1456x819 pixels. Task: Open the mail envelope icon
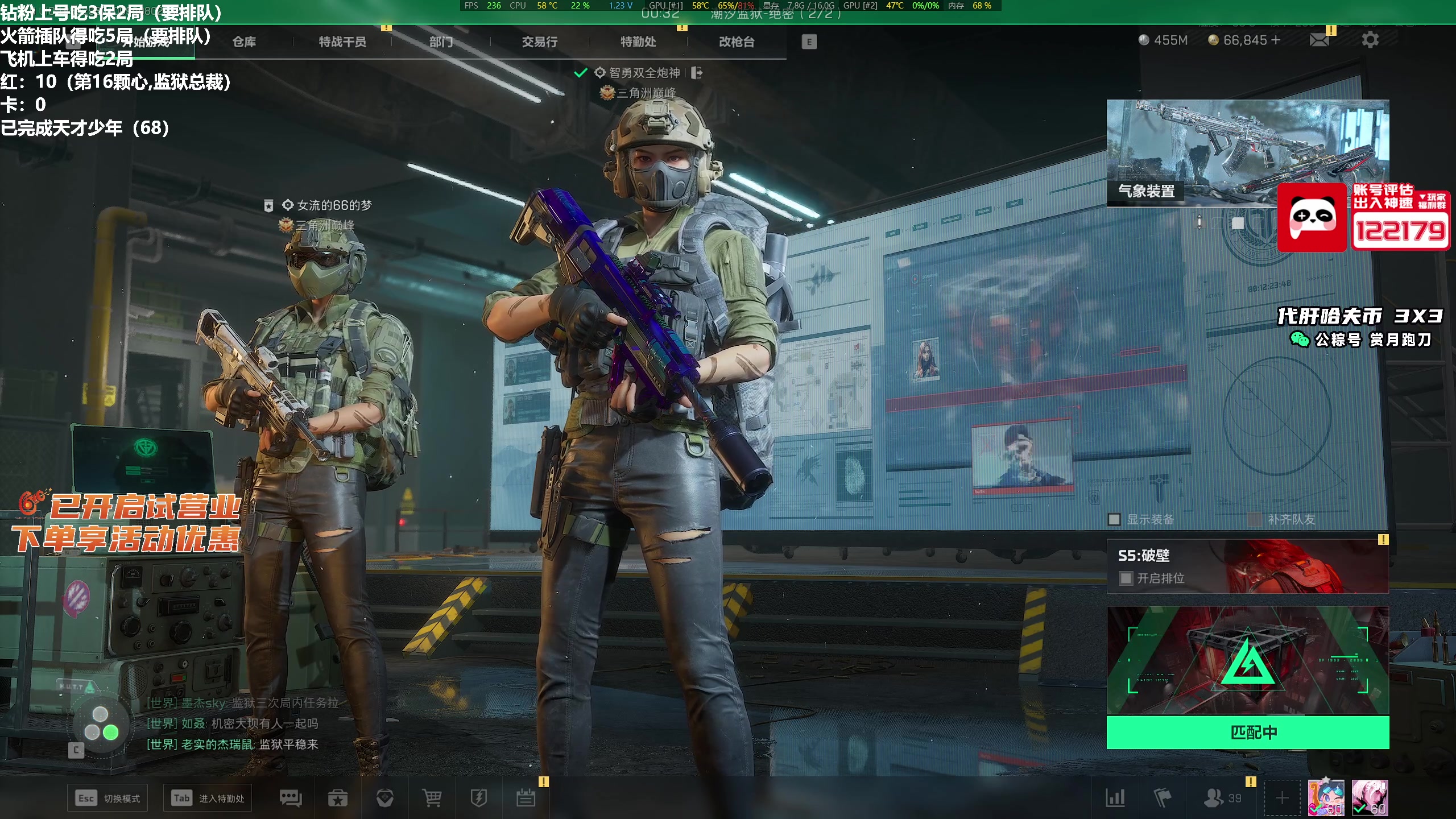point(1319,40)
